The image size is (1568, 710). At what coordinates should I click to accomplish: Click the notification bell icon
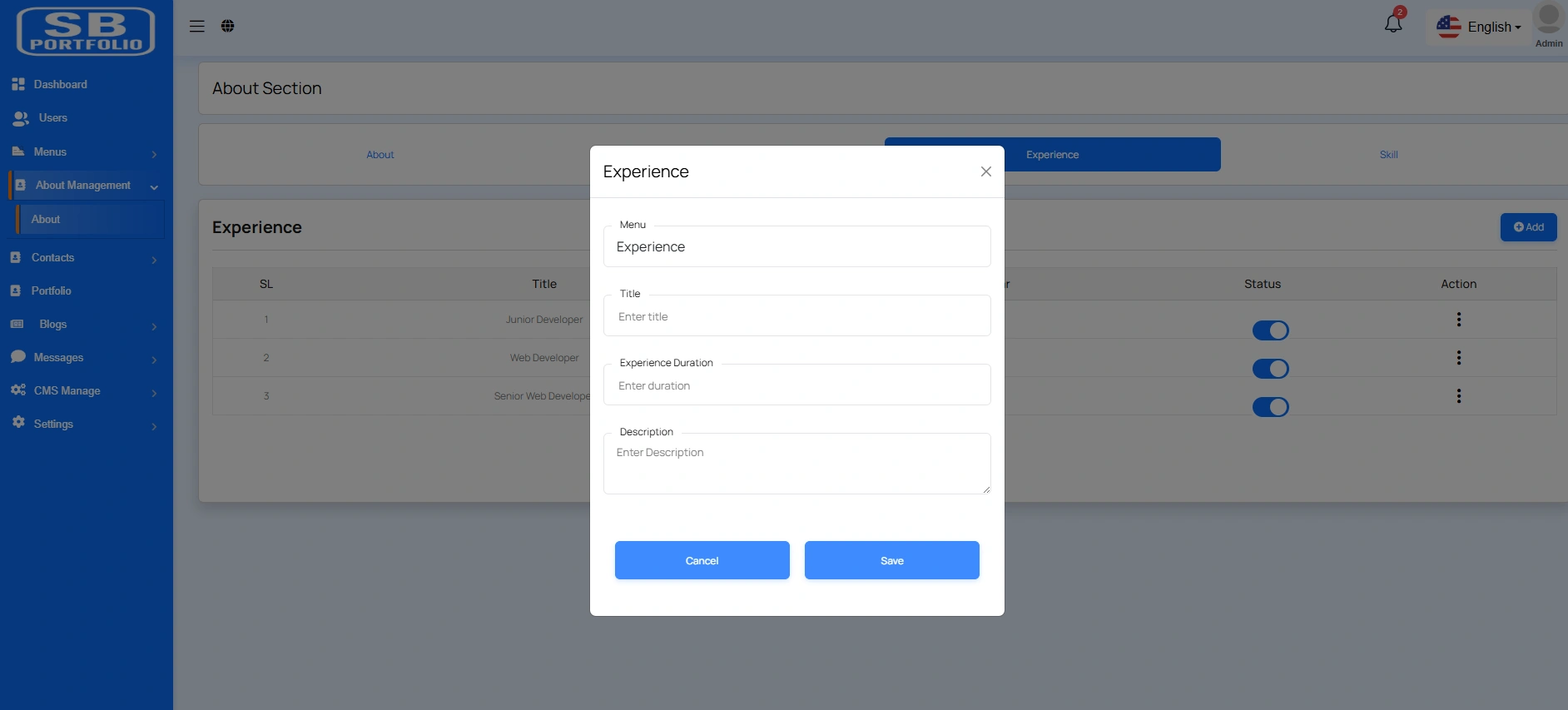[1393, 24]
